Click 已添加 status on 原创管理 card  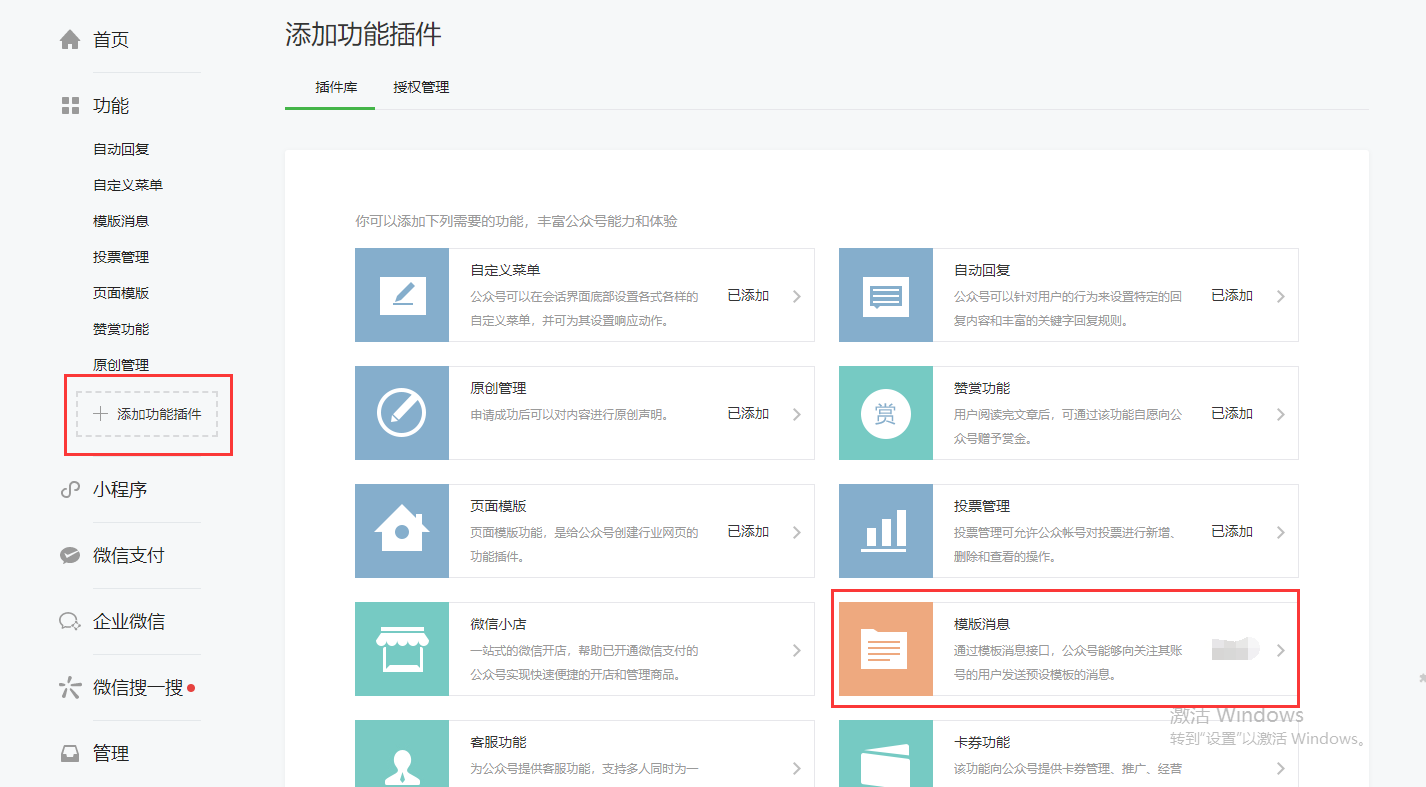748,414
